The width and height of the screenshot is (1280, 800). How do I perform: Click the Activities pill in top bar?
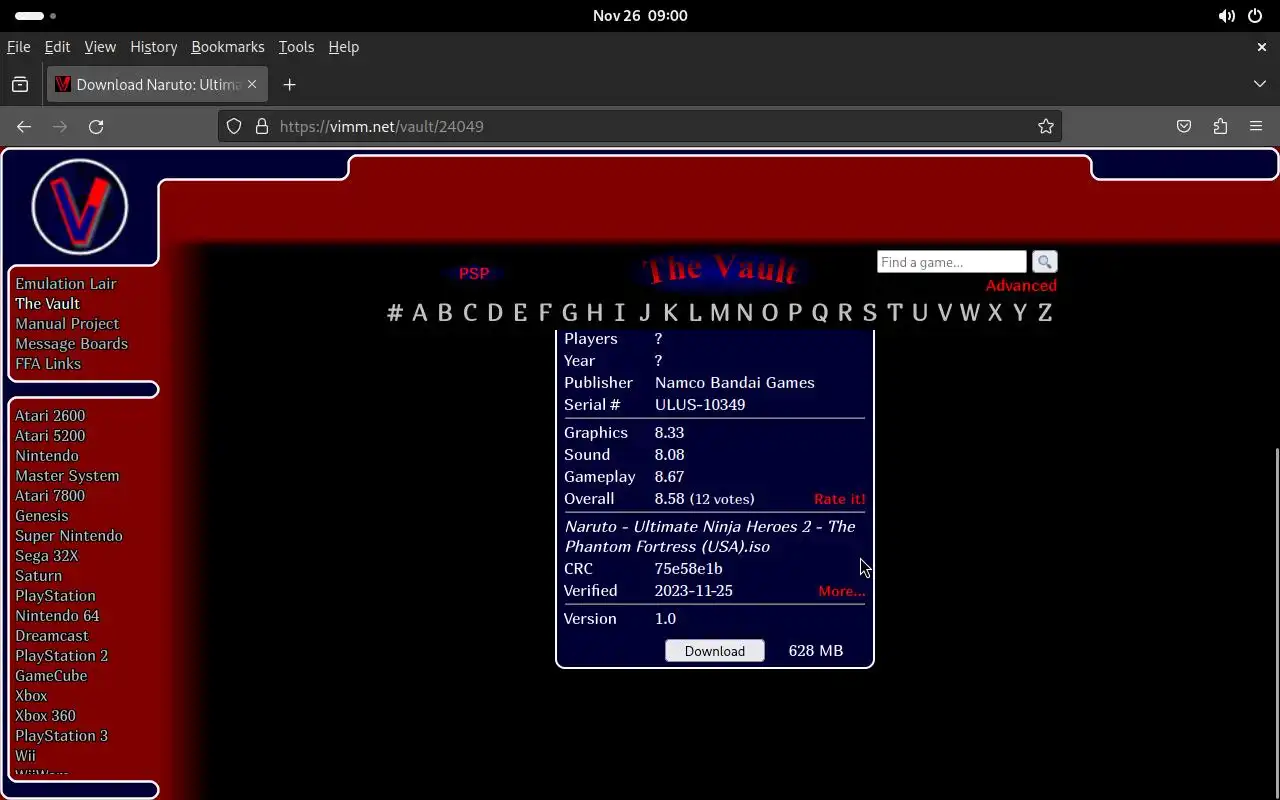pos(36,16)
